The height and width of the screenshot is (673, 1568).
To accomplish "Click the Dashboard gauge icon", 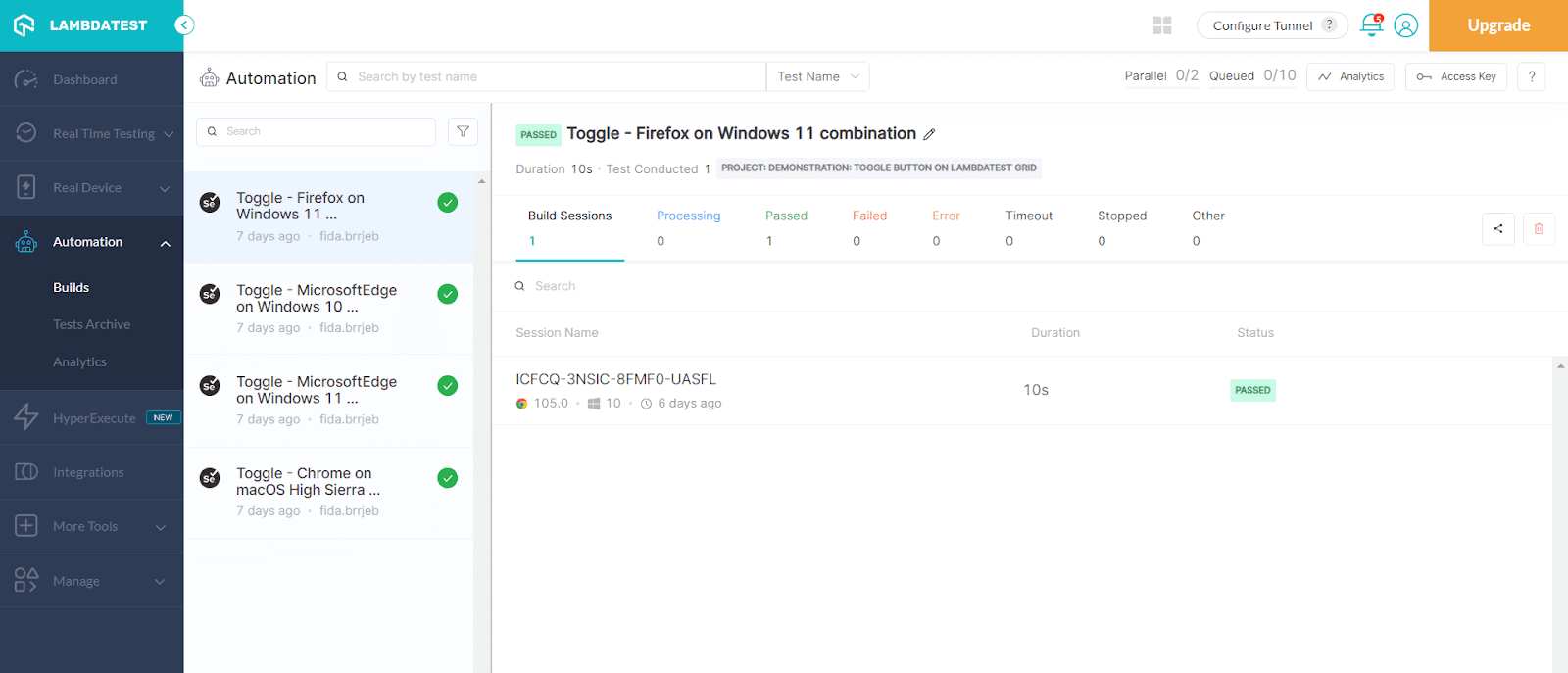I will click(26, 79).
